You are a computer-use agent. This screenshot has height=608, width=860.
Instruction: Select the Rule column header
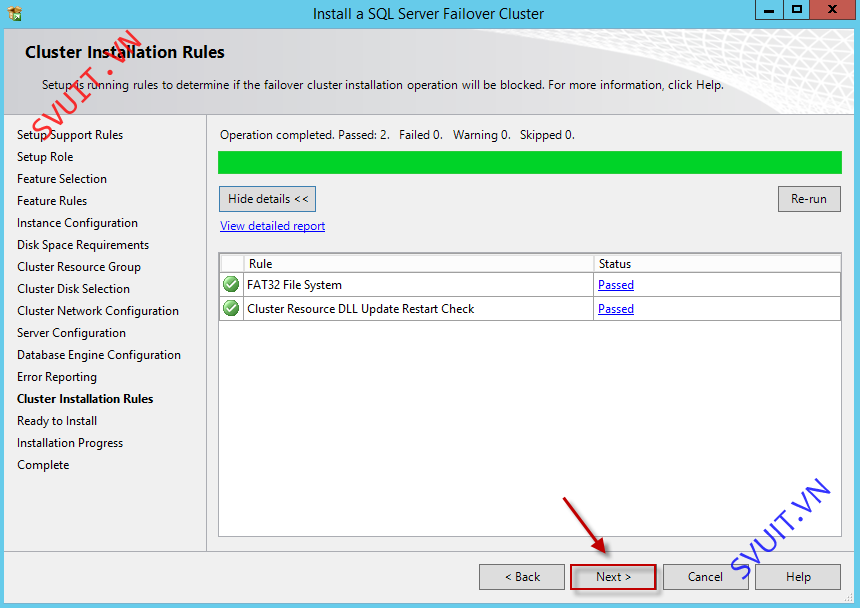[x=418, y=264]
